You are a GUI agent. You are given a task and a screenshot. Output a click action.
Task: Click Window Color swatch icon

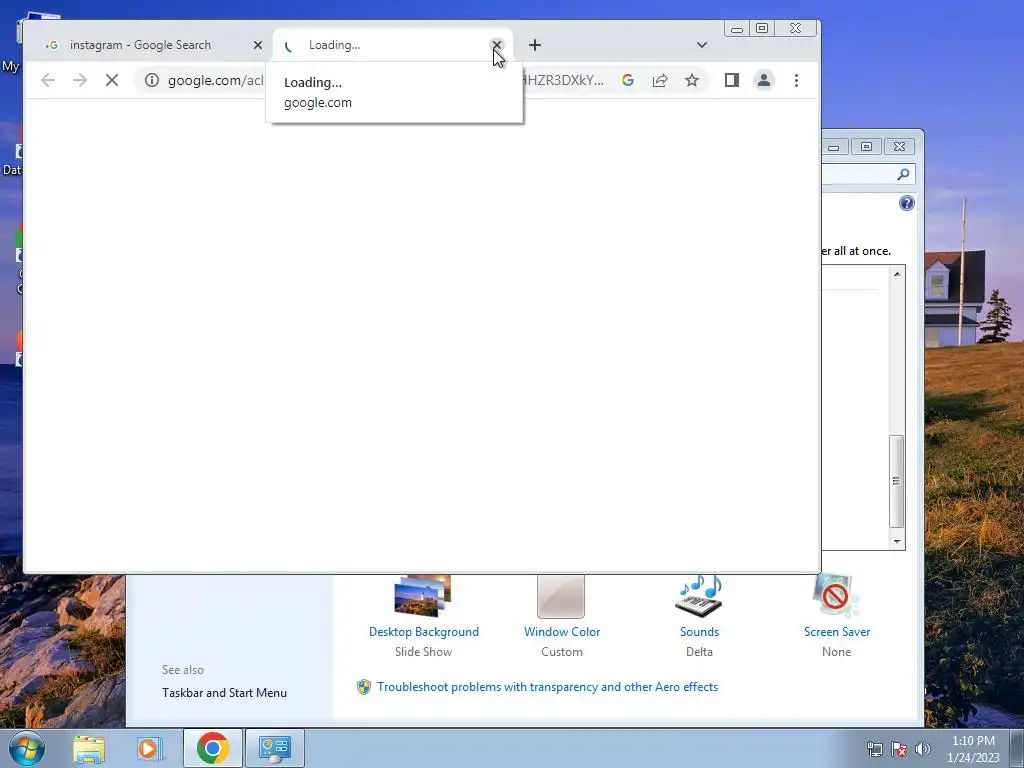pos(561,596)
